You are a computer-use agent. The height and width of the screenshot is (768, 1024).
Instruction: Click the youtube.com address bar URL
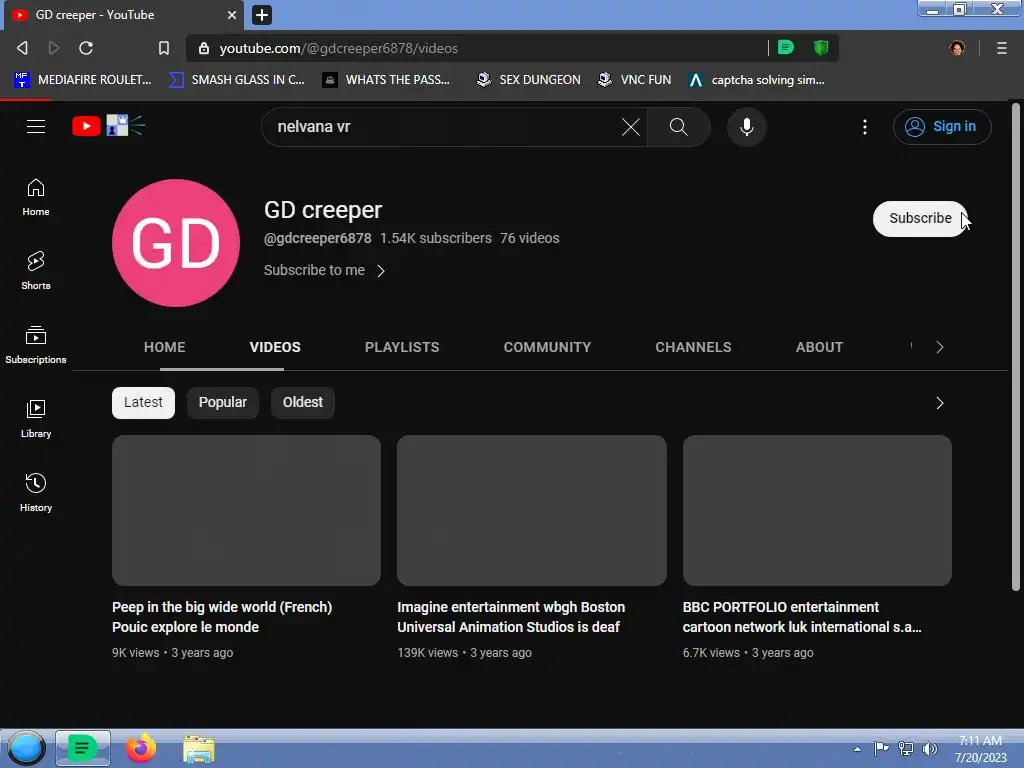[338, 48]
